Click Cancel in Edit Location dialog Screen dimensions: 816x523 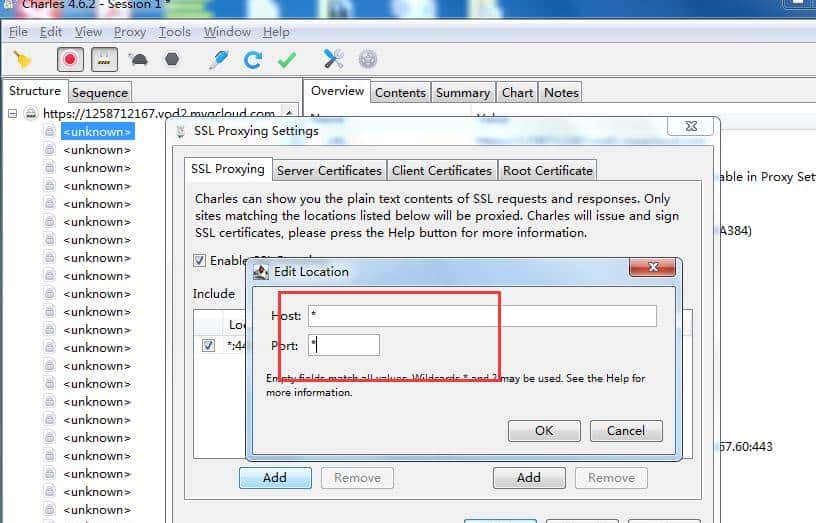pos(625,431)
